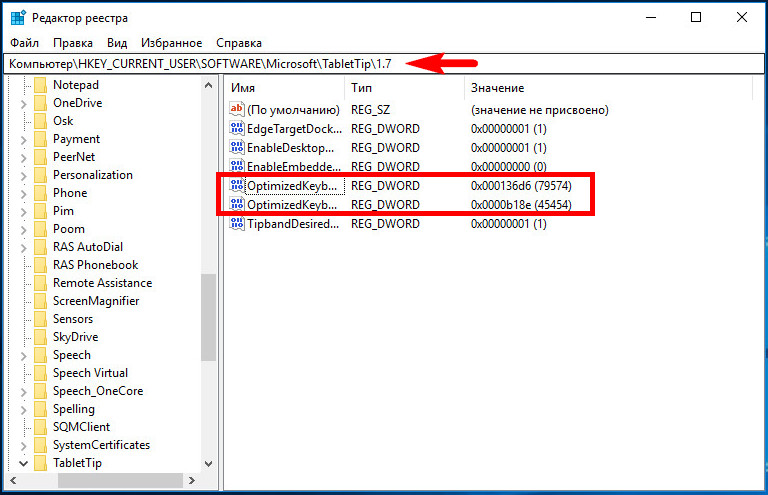Select the Speech Virtual folder icon

[41, 373]
